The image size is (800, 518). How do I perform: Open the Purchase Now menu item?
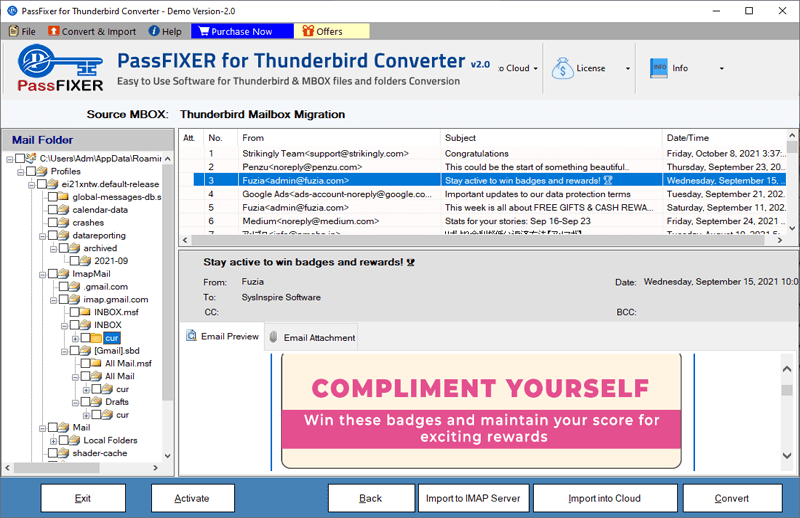(x=242, y=31)
